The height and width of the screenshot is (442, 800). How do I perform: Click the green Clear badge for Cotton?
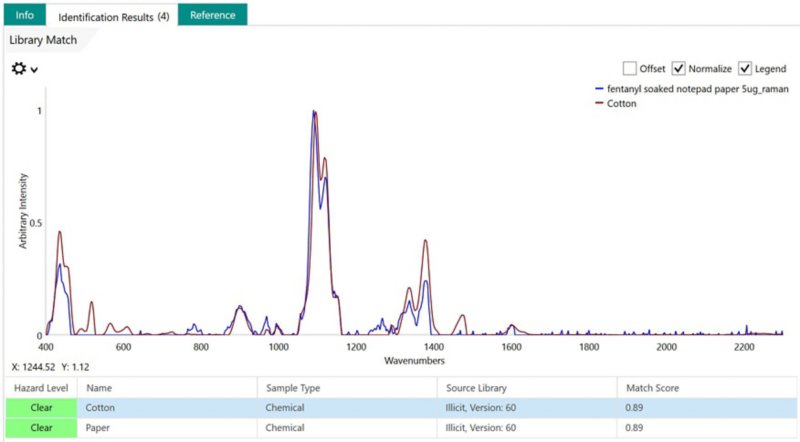pos(41,408)
